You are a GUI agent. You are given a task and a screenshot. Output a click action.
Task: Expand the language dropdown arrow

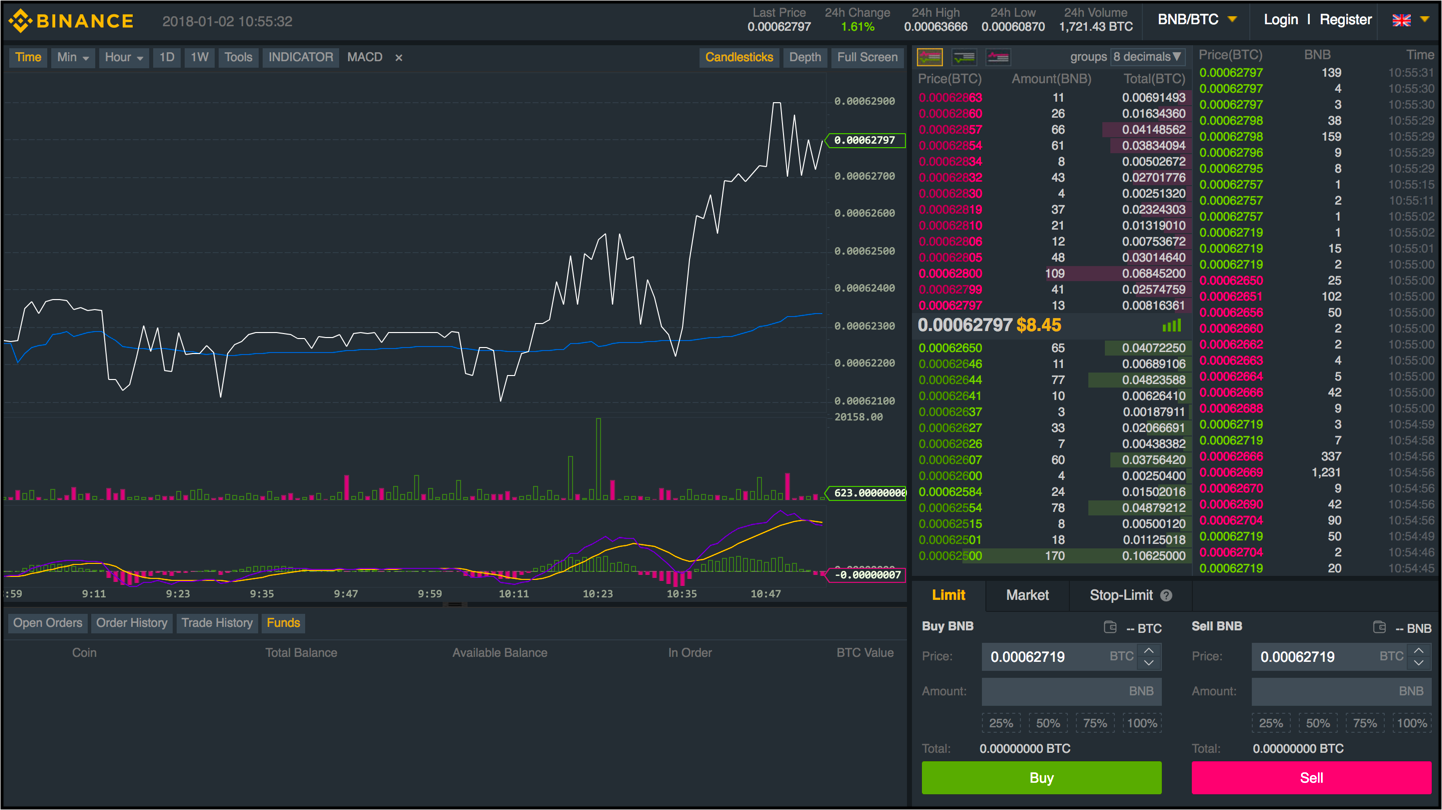click(1425, 20)
